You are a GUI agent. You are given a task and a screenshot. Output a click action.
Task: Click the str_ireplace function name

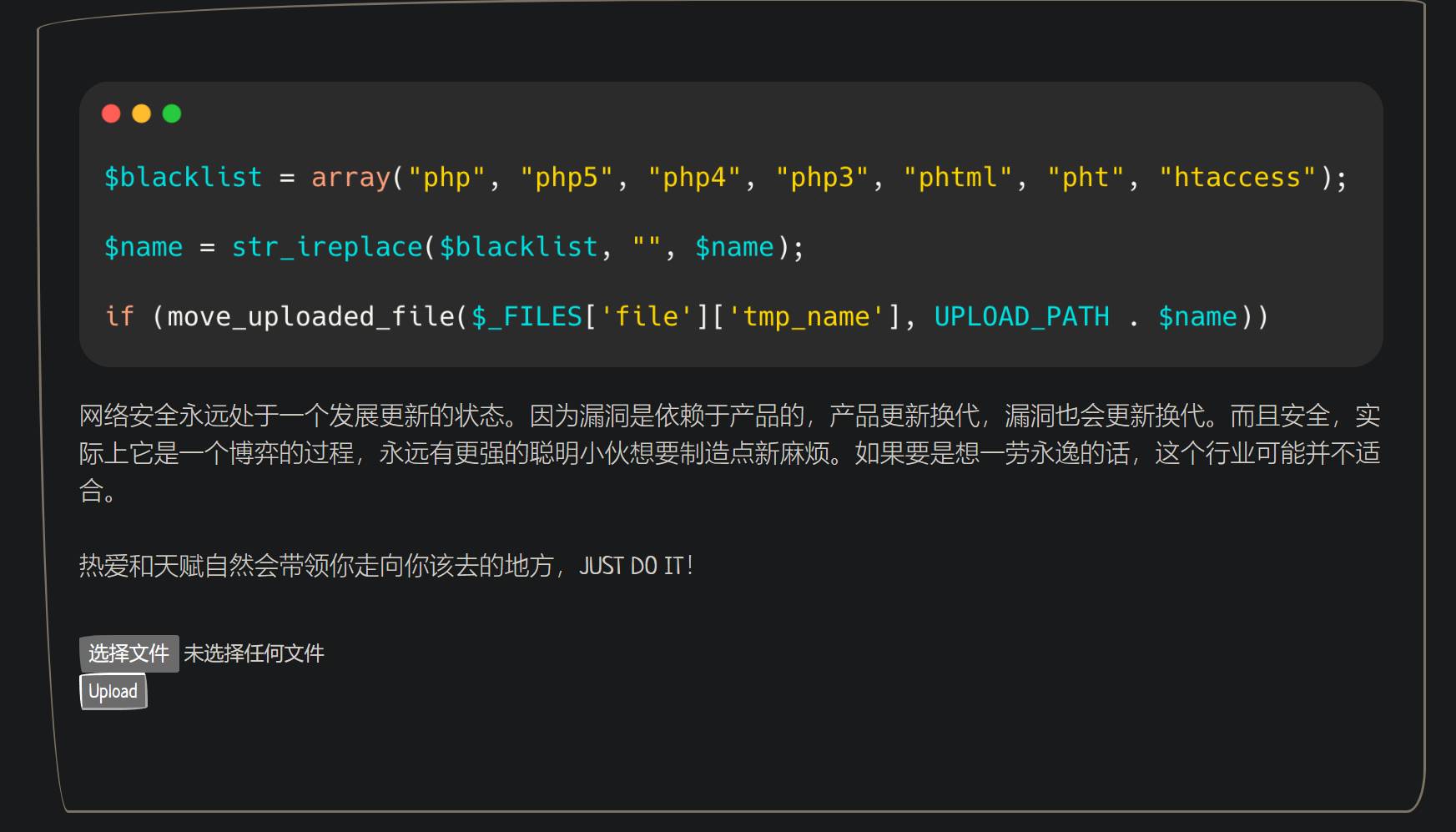coord(327,247)
